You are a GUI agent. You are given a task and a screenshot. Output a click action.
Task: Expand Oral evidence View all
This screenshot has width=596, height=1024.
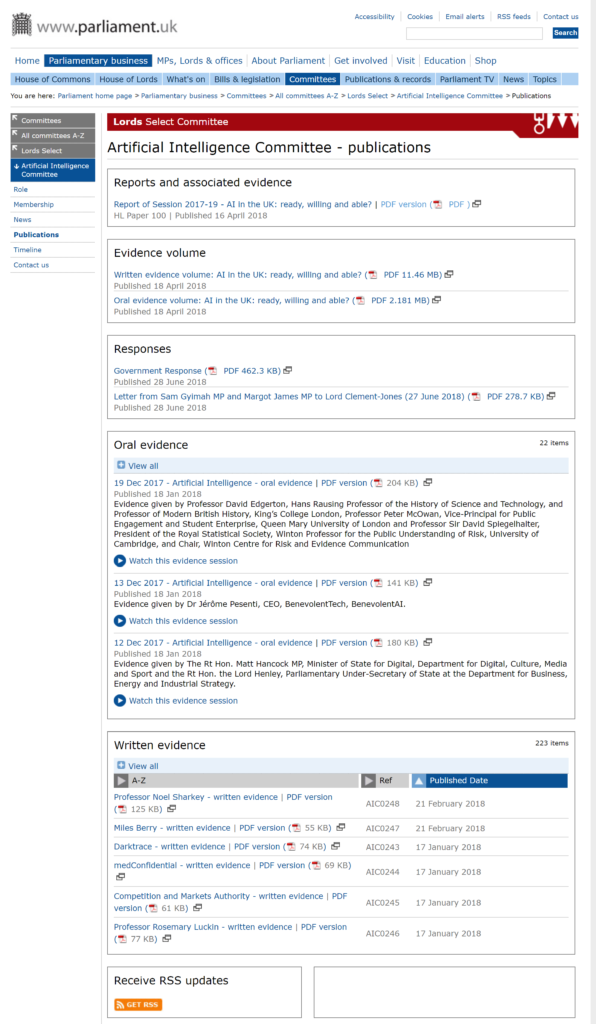pyautogui.click(x=138, y=466)
